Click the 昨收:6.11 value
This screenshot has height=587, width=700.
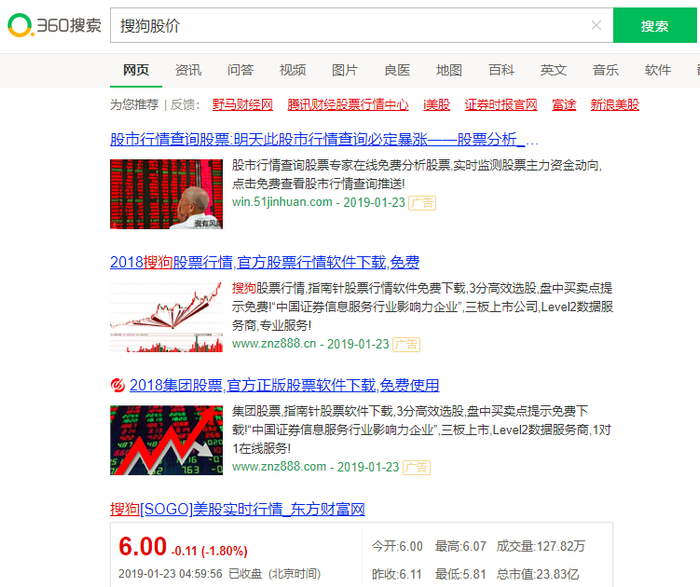[397, 574]
